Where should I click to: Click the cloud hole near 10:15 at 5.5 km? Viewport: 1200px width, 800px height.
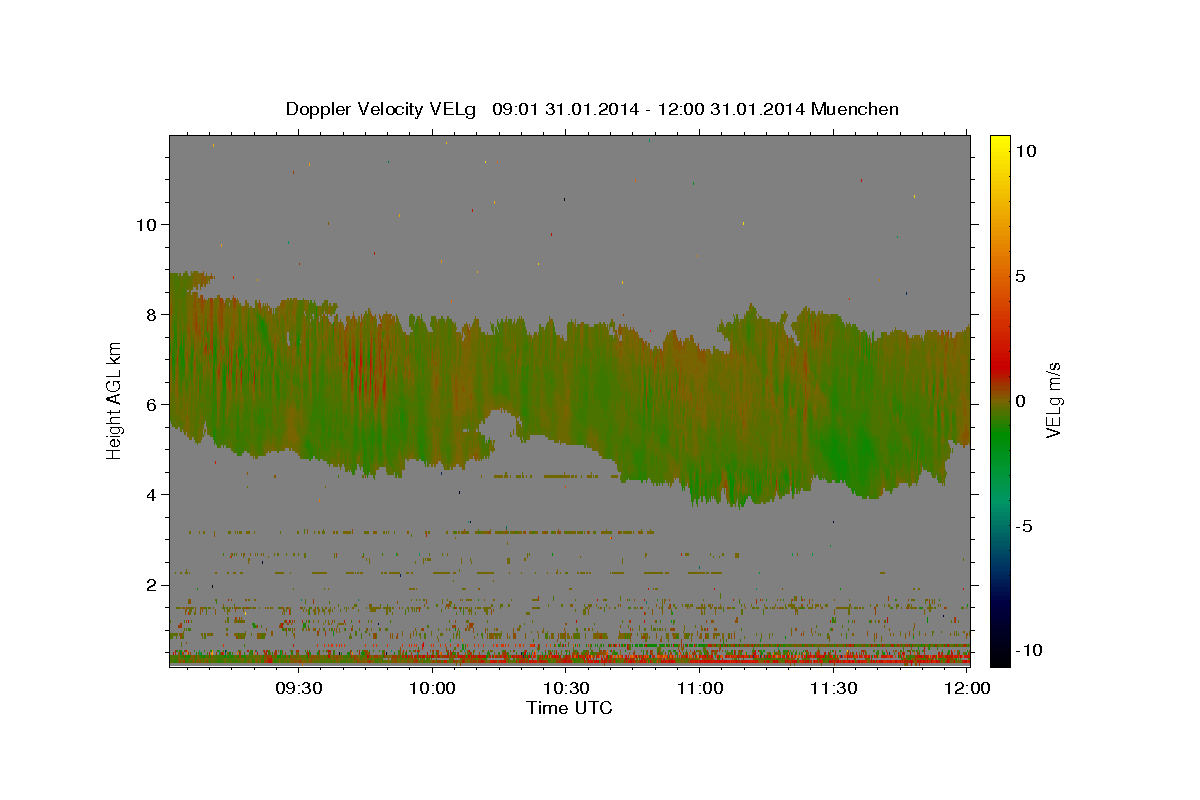coord(498,428)
